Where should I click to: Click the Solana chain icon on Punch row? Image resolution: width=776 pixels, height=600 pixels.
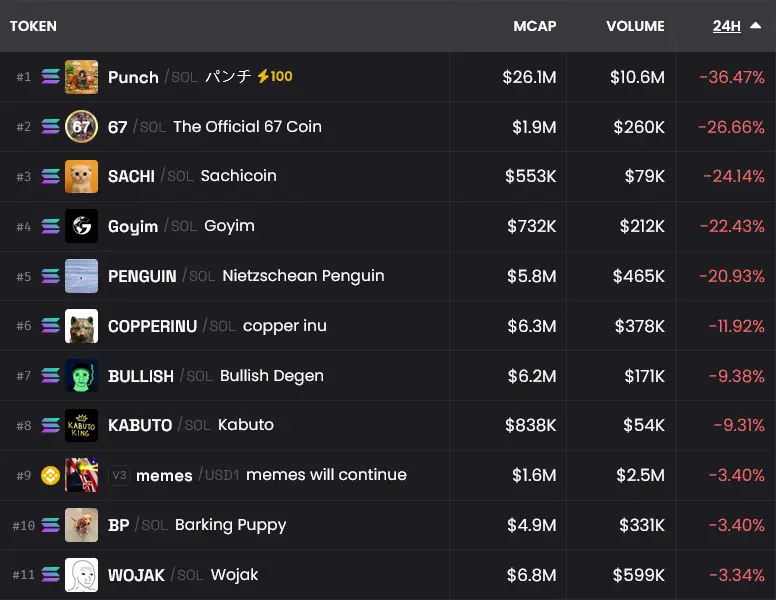50,77
